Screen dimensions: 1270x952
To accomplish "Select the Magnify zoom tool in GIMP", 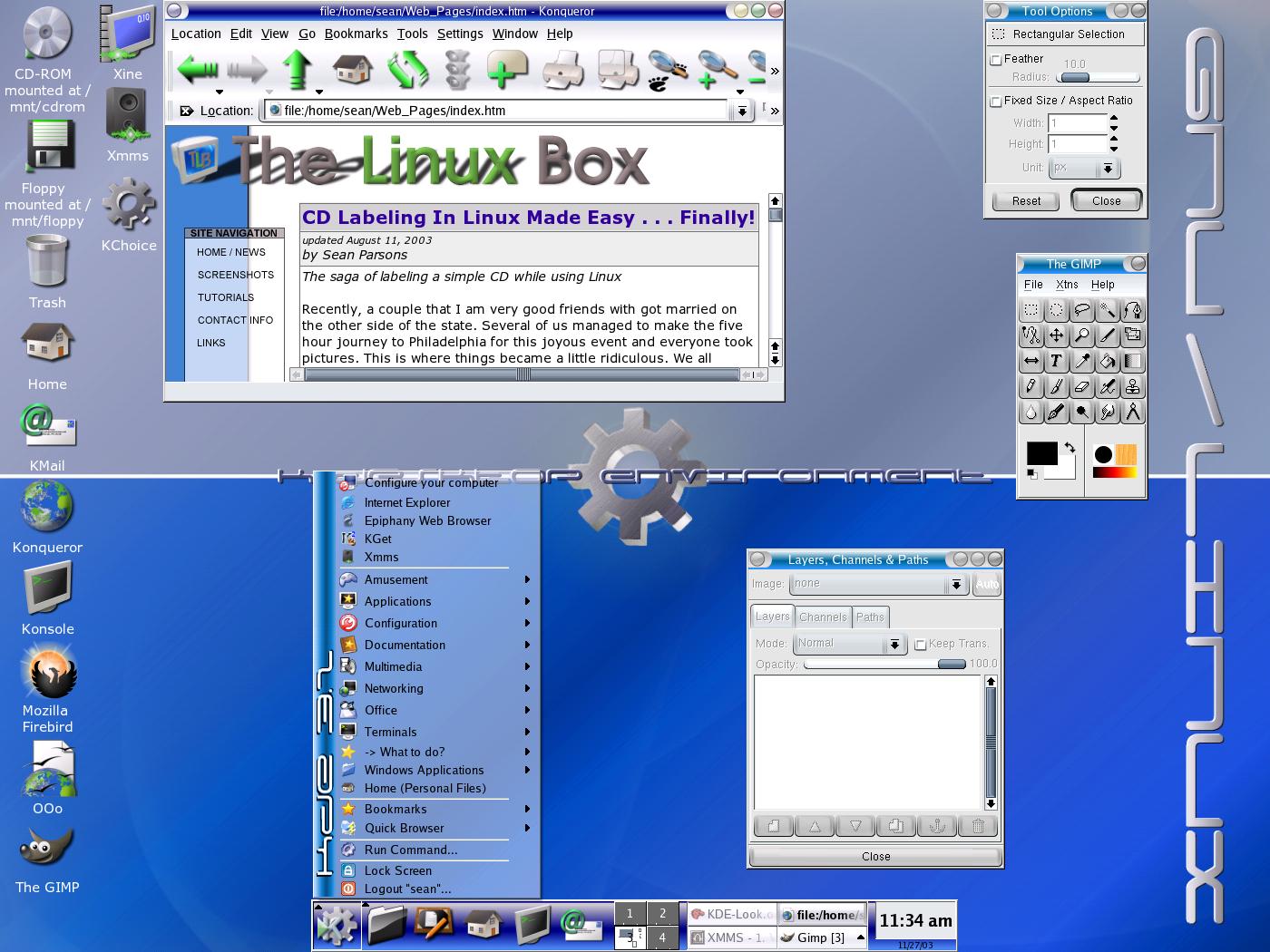I will click(x=1082, y=335).
